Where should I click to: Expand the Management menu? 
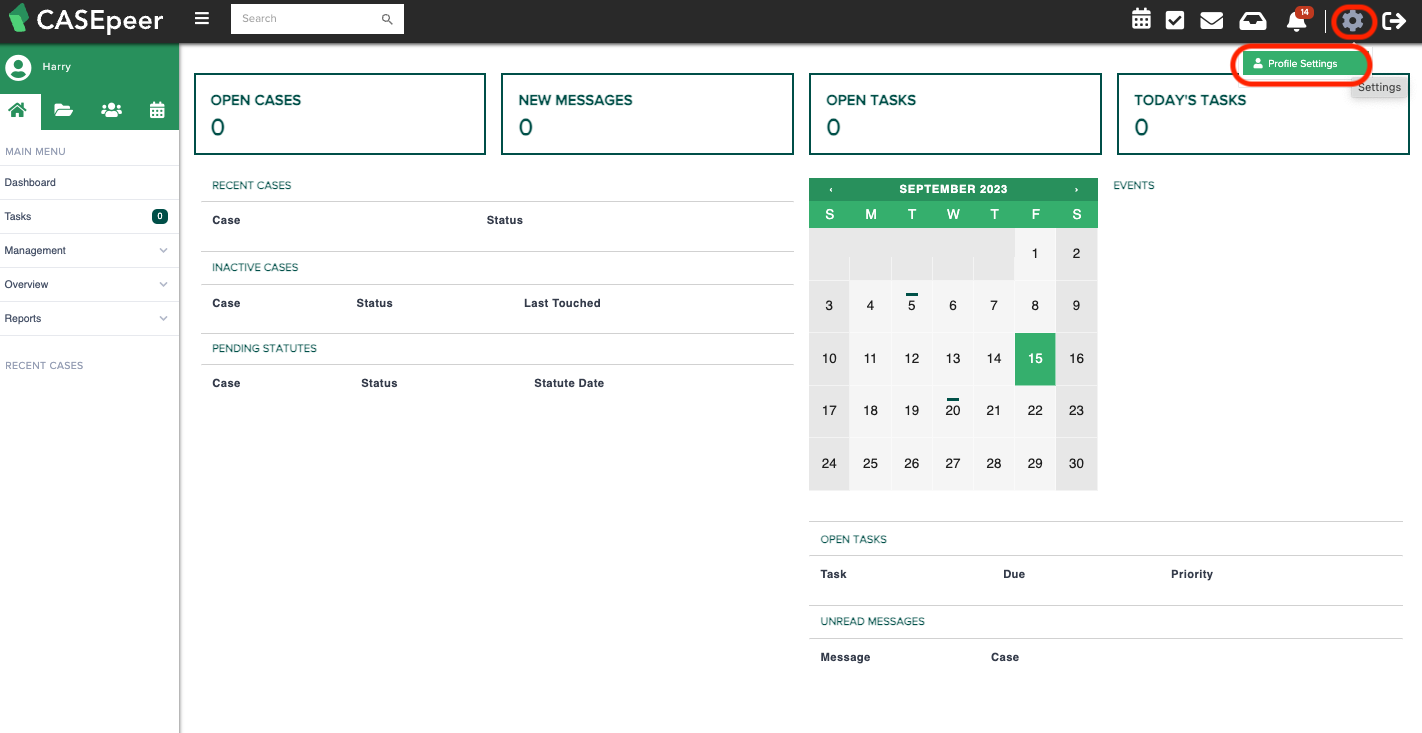click(x=89, y=251)
